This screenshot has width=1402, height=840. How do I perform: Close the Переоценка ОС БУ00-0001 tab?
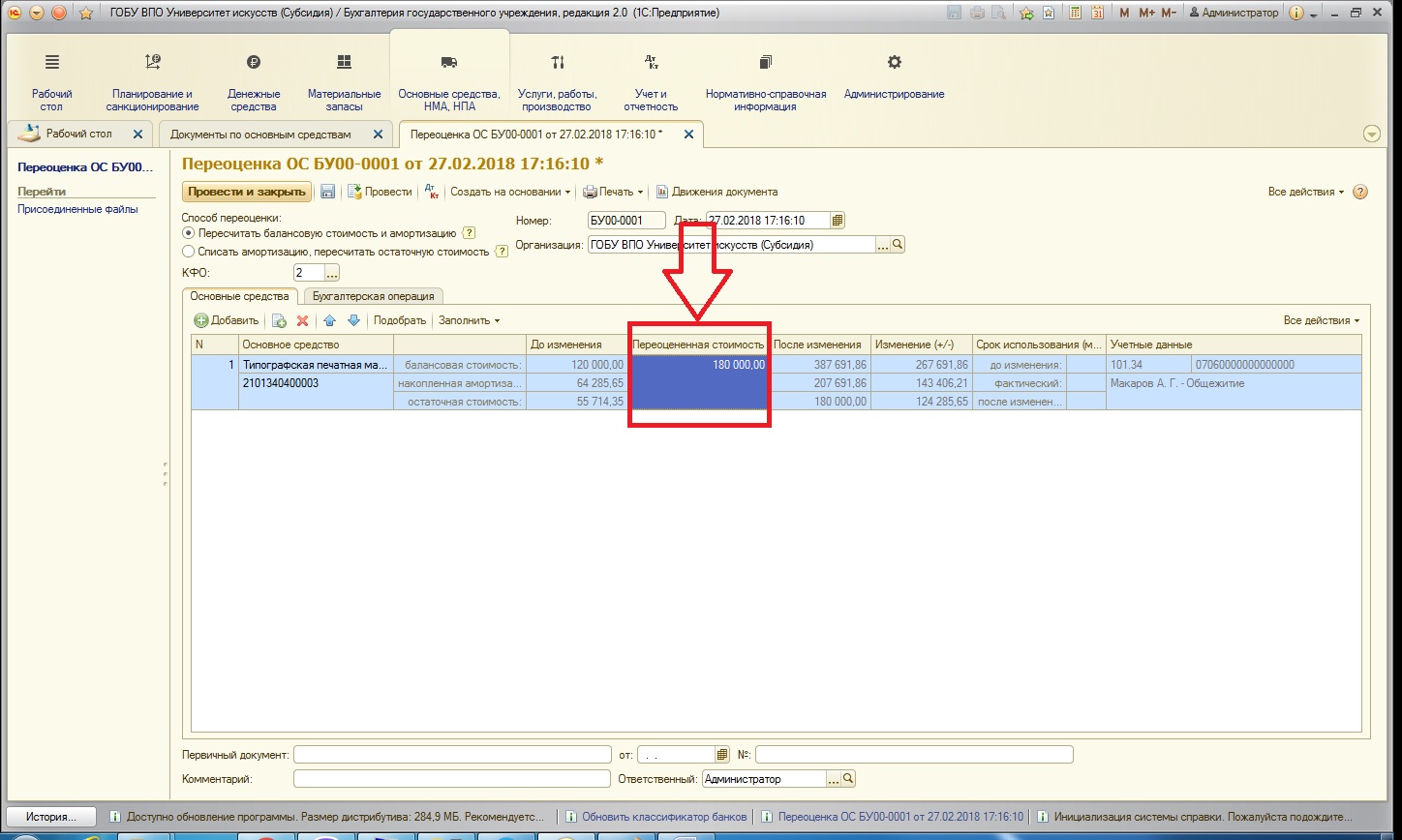688,135
